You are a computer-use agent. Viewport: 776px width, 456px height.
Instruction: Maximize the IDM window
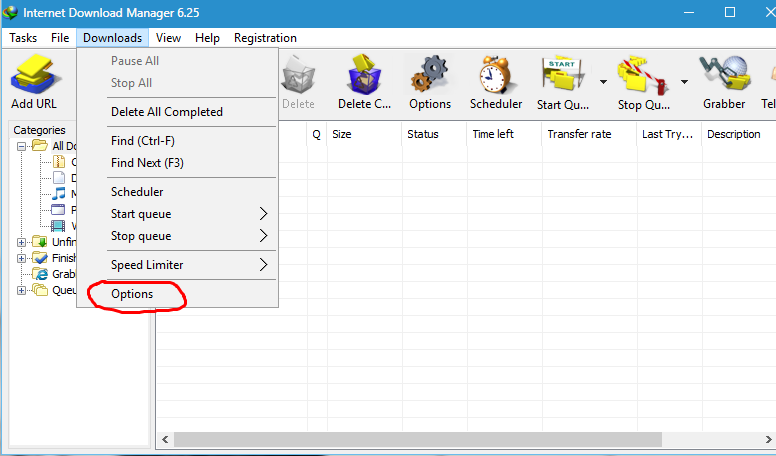(x=729, y=12)
